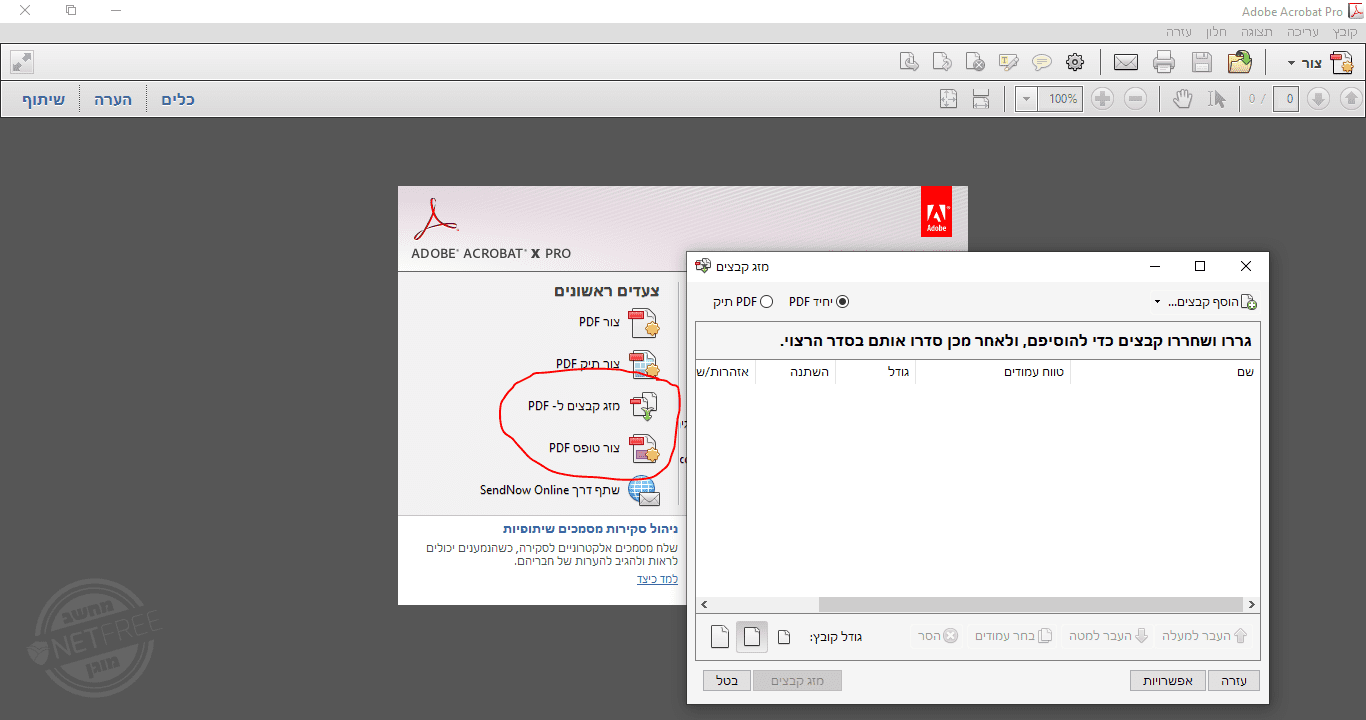This screenshot has height=720, width=1366.
Task: Select the Hand tool in the toolbar
Action: [1182, 98]
